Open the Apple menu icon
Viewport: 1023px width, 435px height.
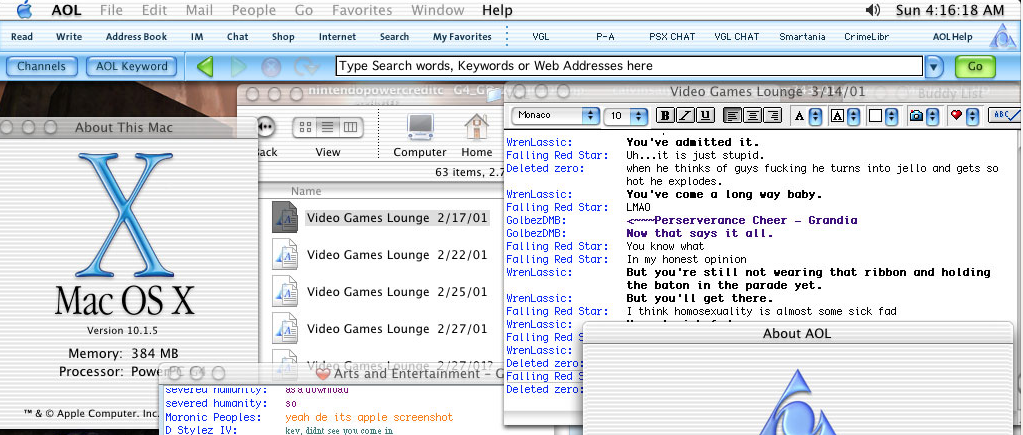(24, 9)
